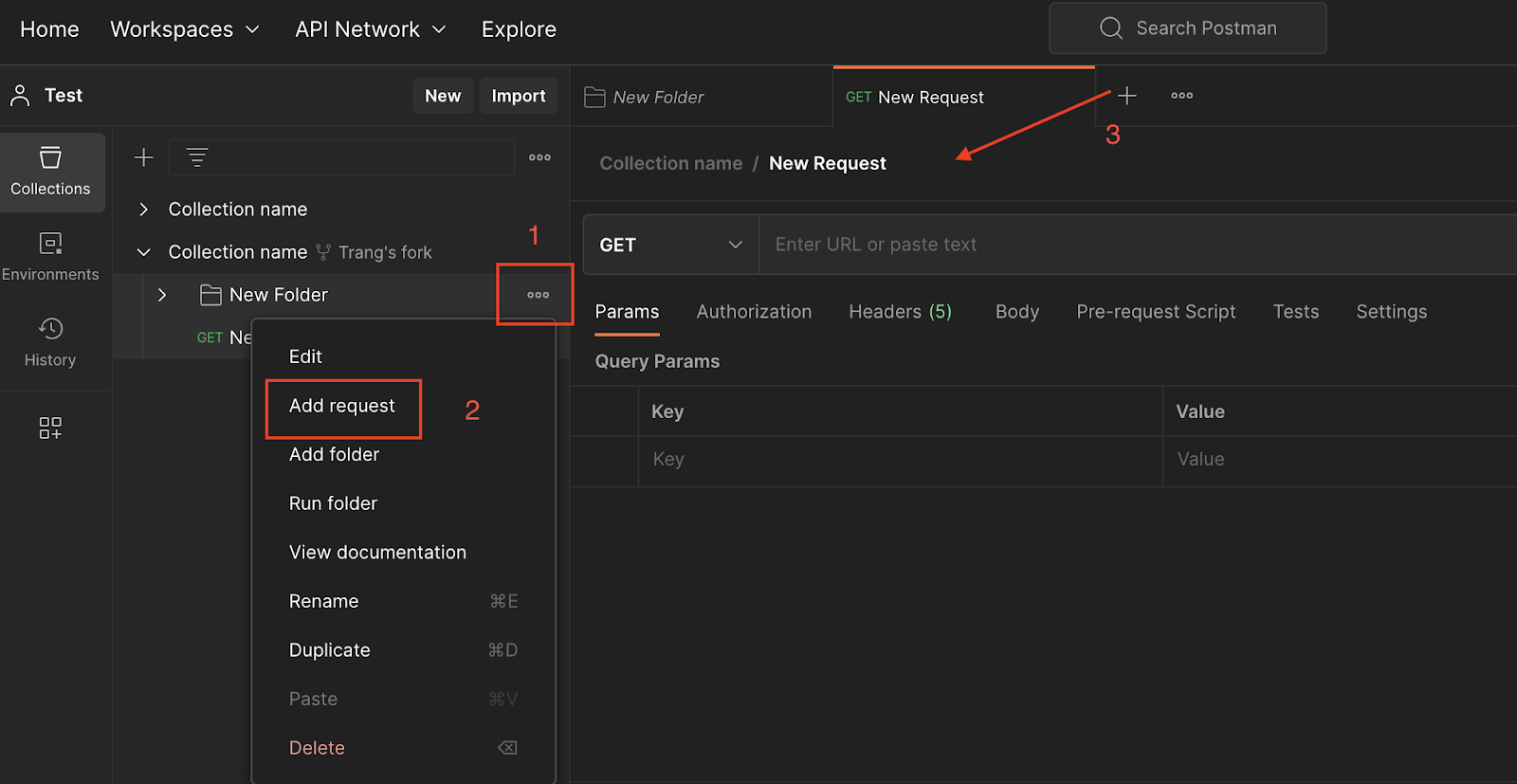
Task: Select the GET request under New Folder
Action: coord(224,337)
